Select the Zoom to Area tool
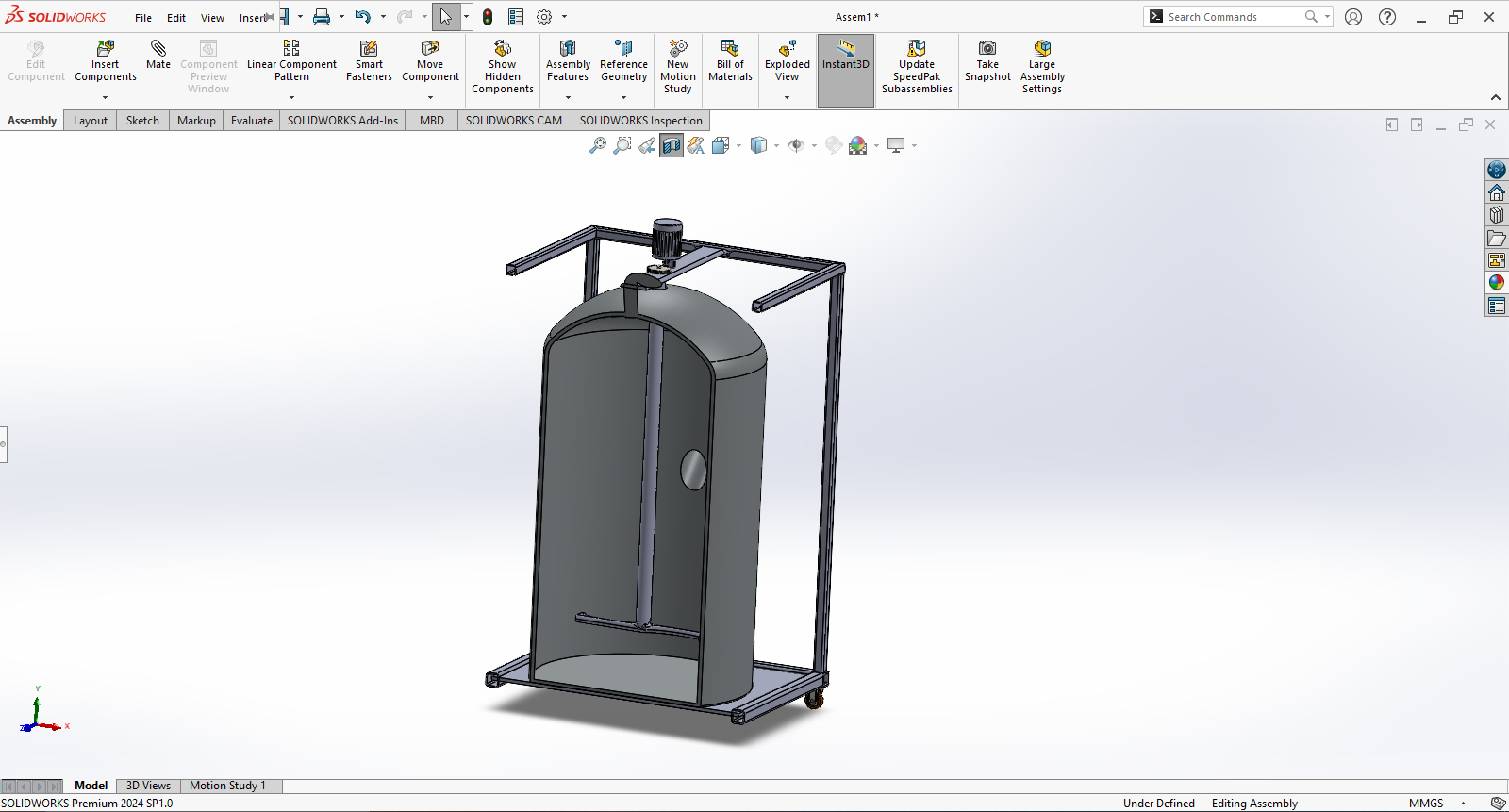1509x812 pixels. 622,145
